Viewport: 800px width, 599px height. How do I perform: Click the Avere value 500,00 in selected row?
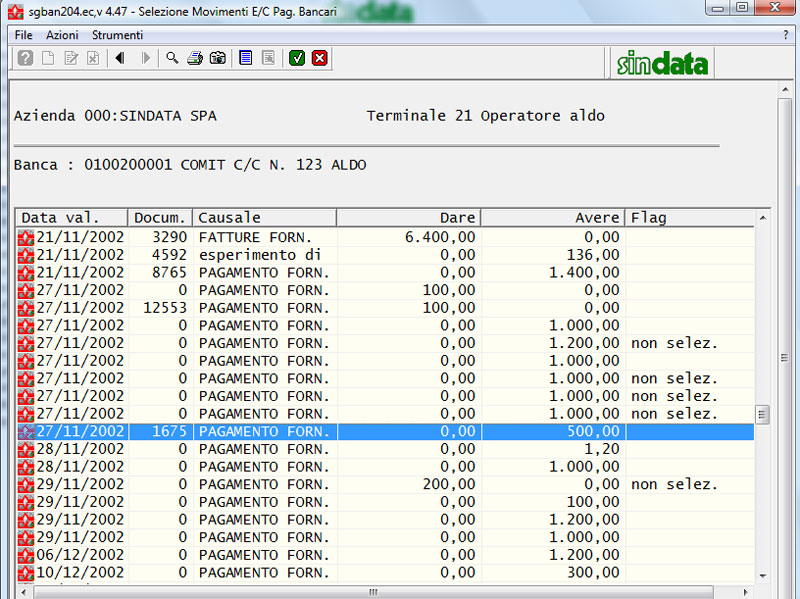point(593,432)
